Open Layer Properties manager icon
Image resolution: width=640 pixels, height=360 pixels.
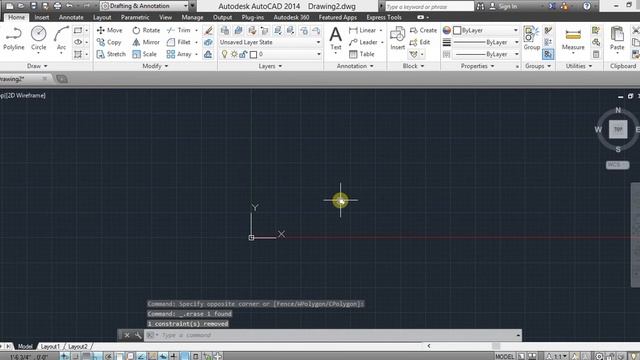tap(224, 30)
